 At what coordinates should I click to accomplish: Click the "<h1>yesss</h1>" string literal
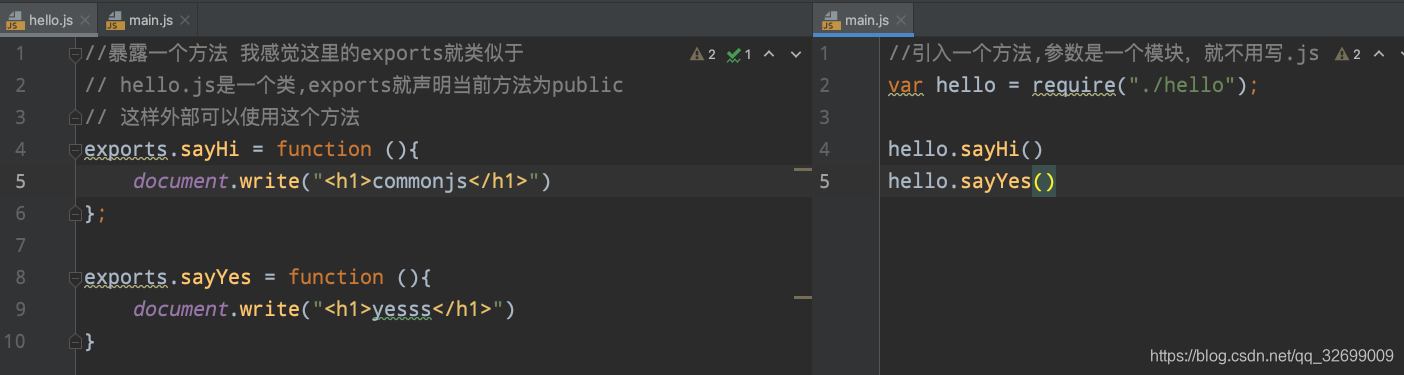409,309
